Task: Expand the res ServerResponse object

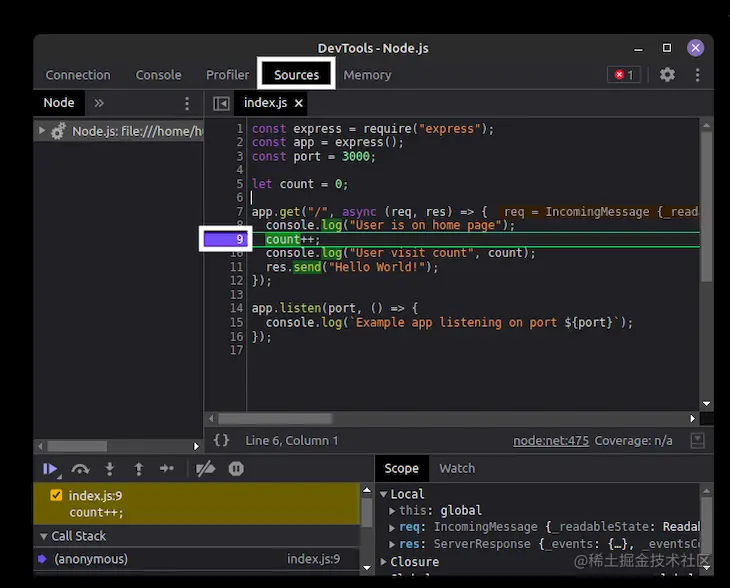Action: coord(392,544)
